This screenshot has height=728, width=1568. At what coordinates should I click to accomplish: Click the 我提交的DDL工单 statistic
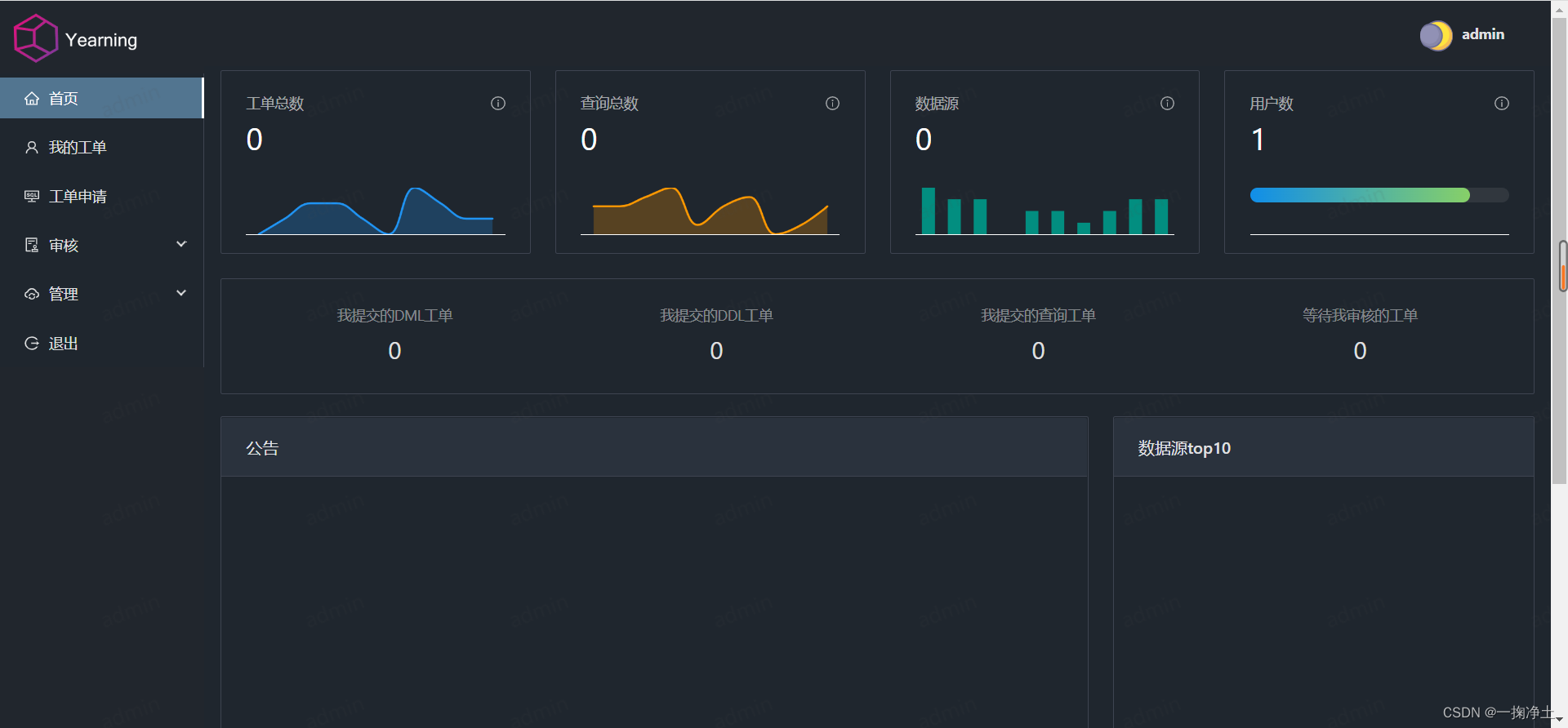point(716,334)
